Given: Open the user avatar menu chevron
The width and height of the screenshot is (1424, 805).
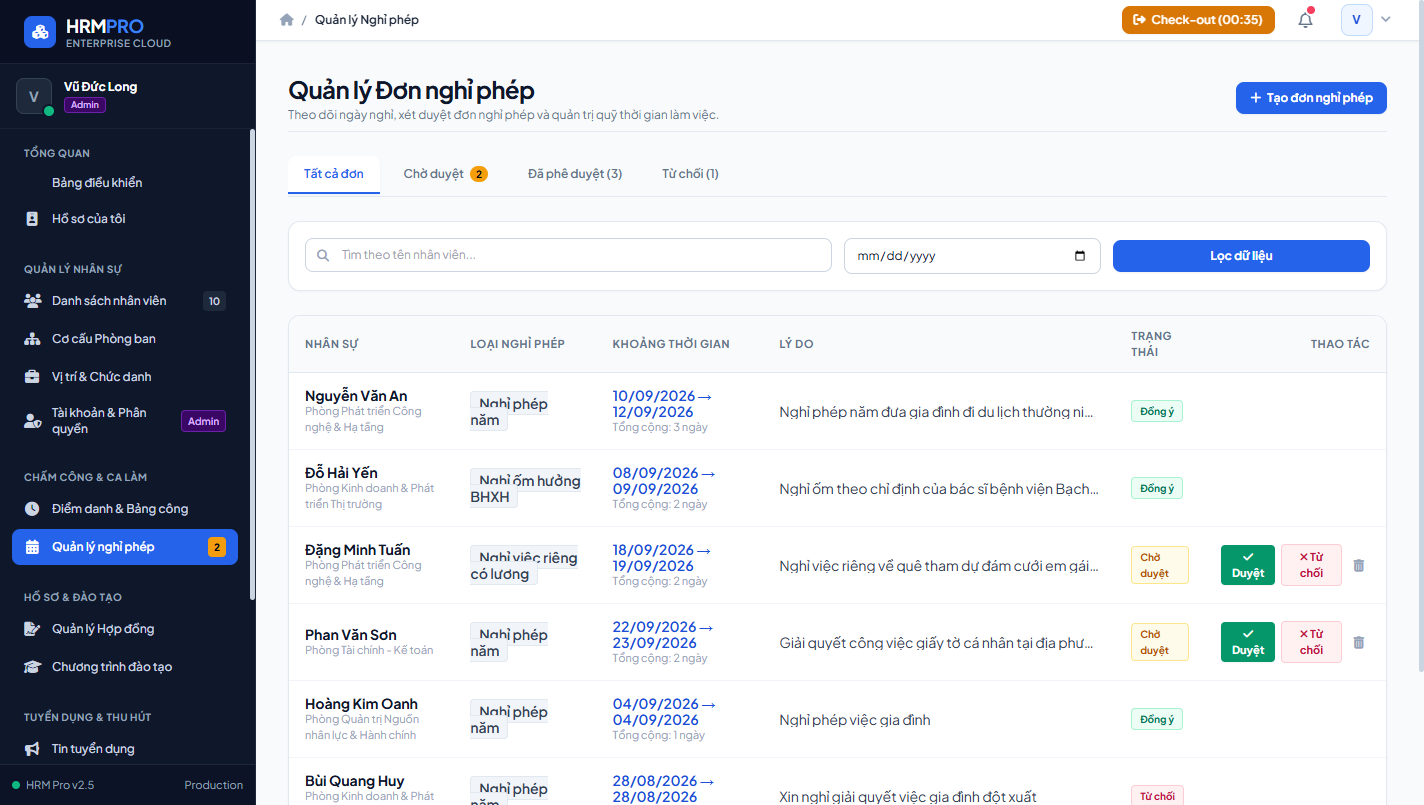Looking at the screenshot, I should 1386,20.
